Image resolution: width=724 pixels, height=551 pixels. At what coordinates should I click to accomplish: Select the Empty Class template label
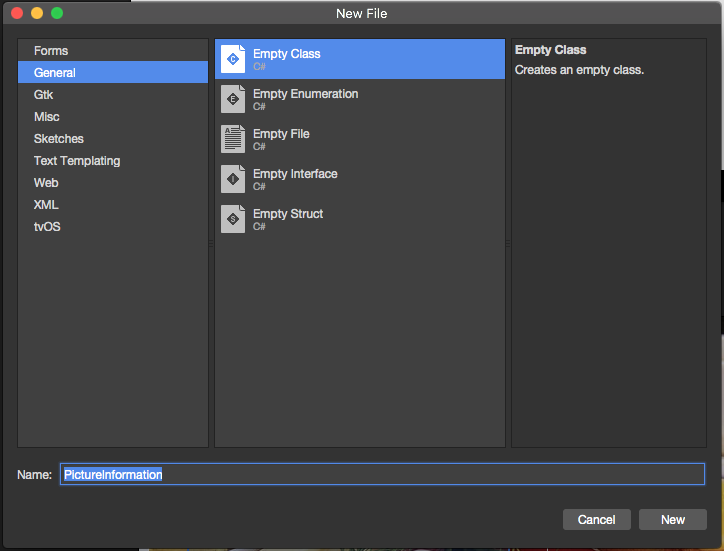pyautogui.click(x=286, y=54)
